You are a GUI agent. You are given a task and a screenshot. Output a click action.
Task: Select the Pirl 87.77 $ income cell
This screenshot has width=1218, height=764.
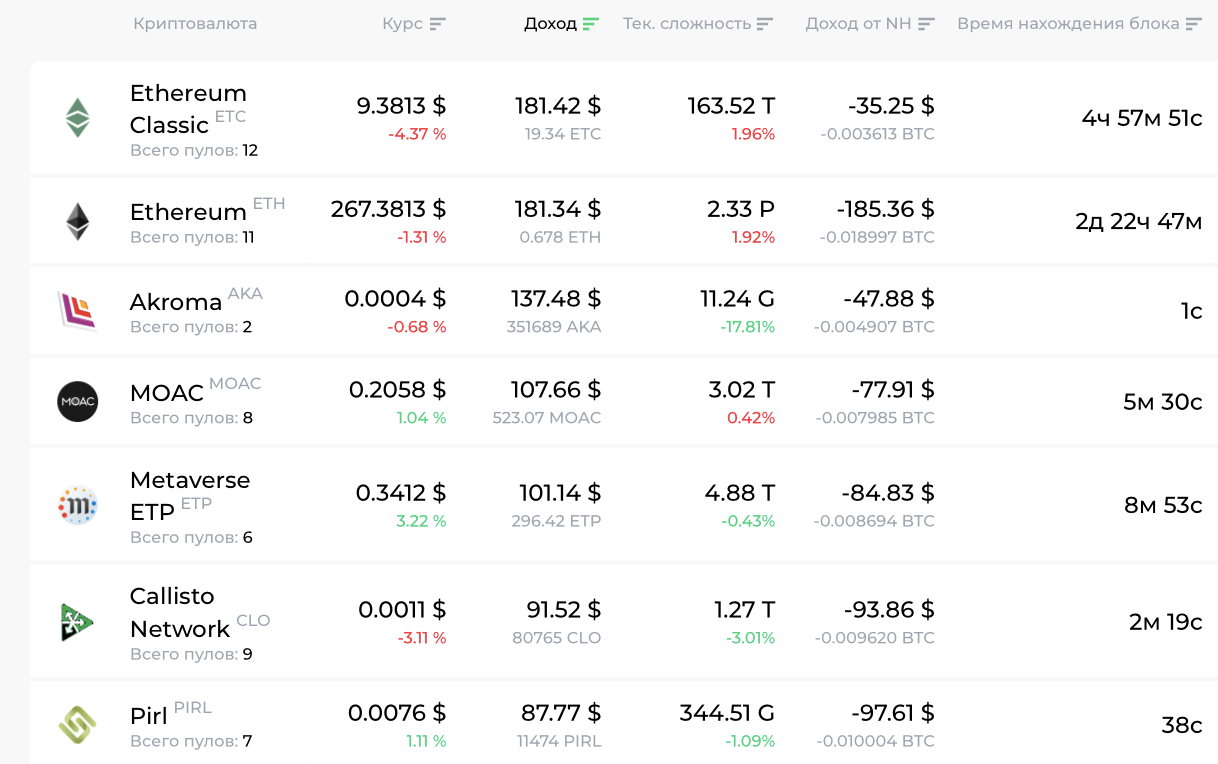tap(560, 713)
